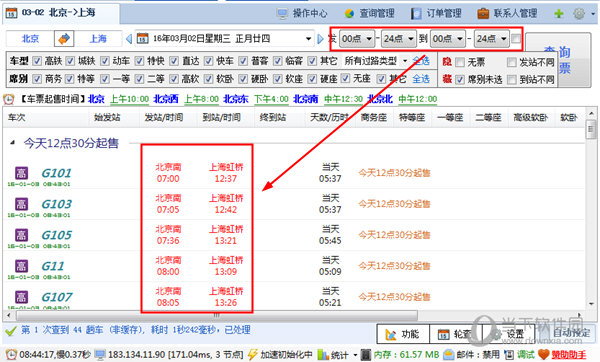Select the 03-02 北京->上海 tab
Viewport: 600px width, 362px height.
(x=61, y=13)
